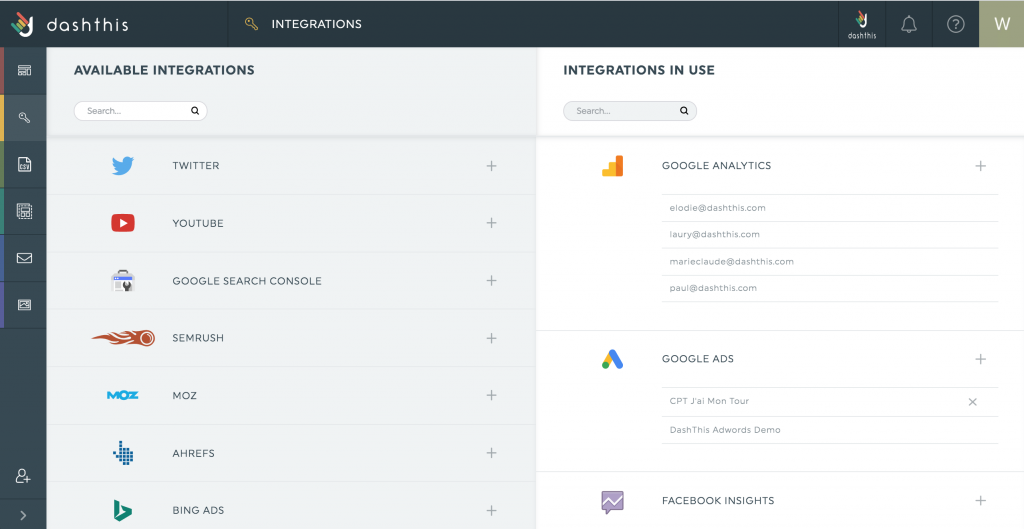Select the elodie@dashthis.com account
The width and height of the screenshot is (1024, 529).
click(x=718, y=208)
